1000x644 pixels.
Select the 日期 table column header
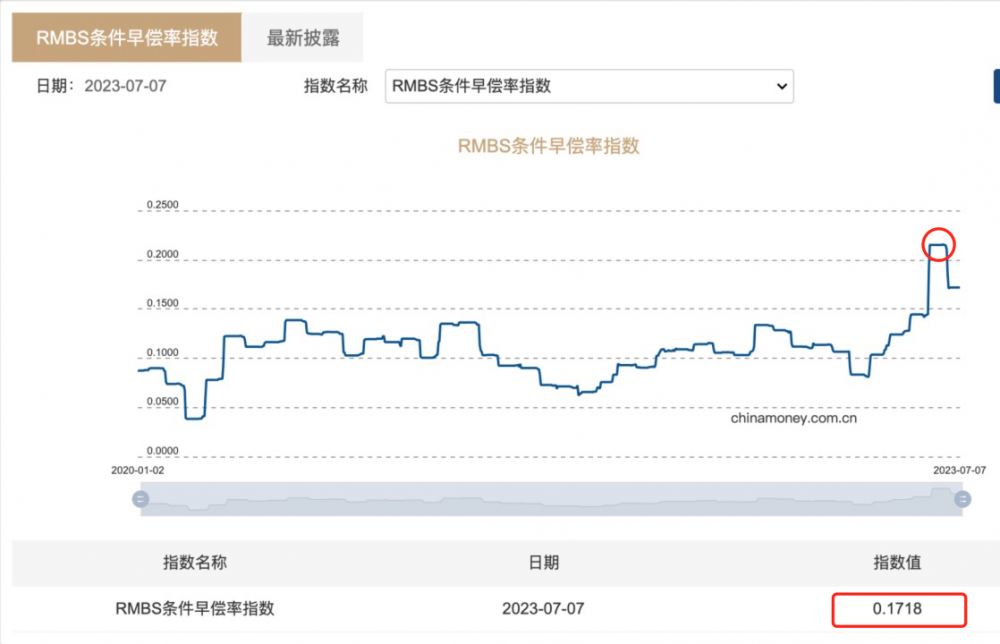(543, 562)
